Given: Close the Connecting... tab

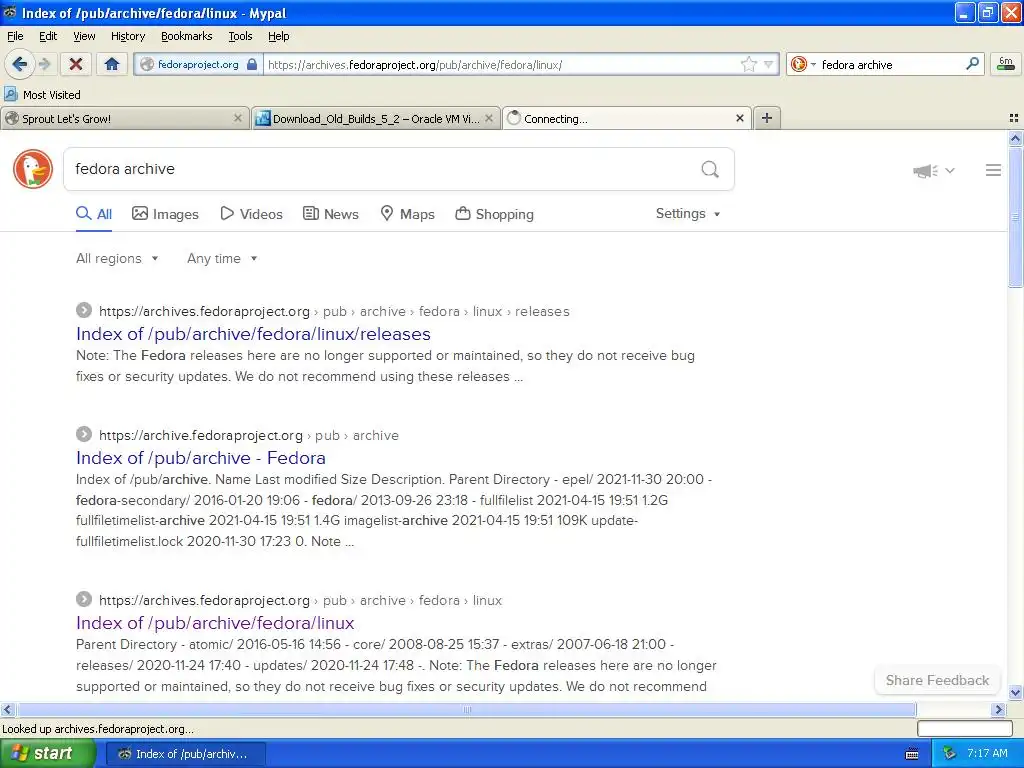Looking at the screenshot, I should click(740, 118).
